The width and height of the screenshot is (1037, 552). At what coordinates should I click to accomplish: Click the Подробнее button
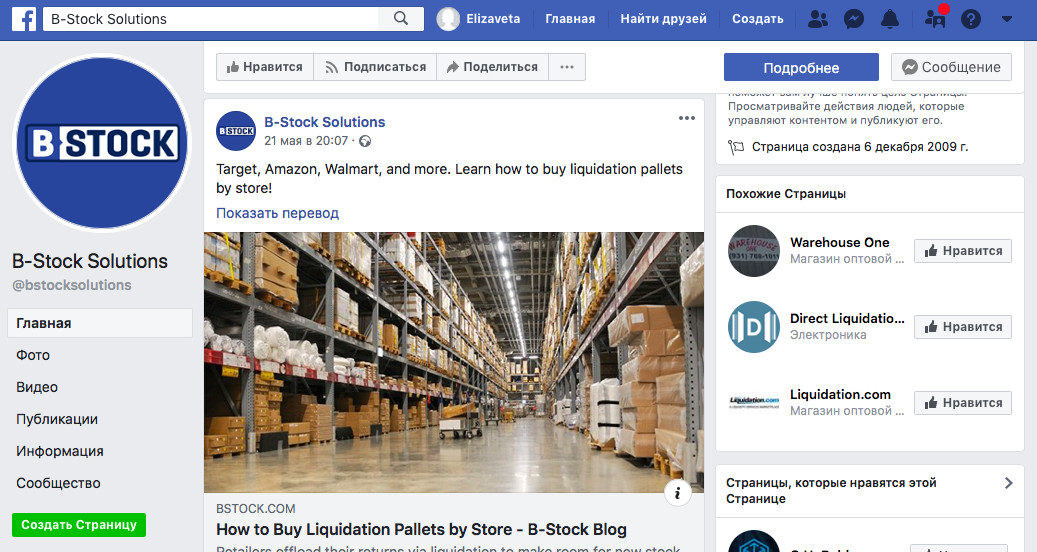801,67
